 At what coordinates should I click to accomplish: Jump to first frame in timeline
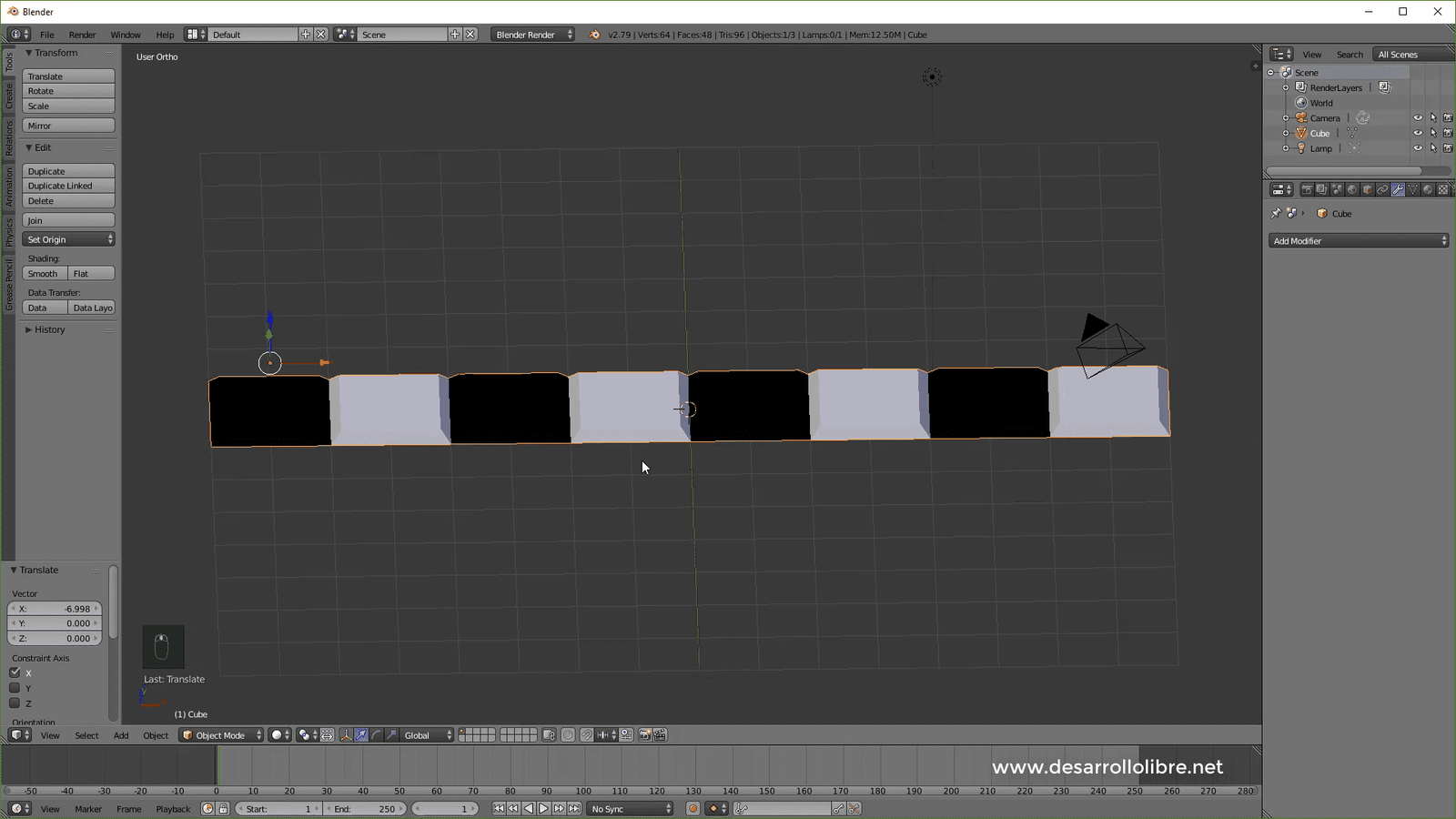point(499,809)
